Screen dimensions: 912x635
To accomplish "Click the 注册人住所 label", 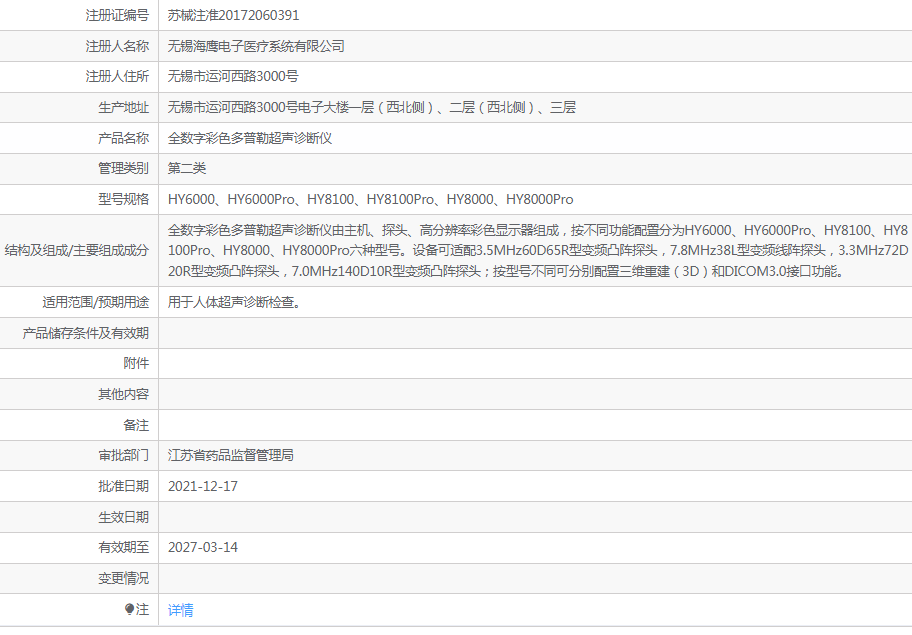I will pos(117,76).
